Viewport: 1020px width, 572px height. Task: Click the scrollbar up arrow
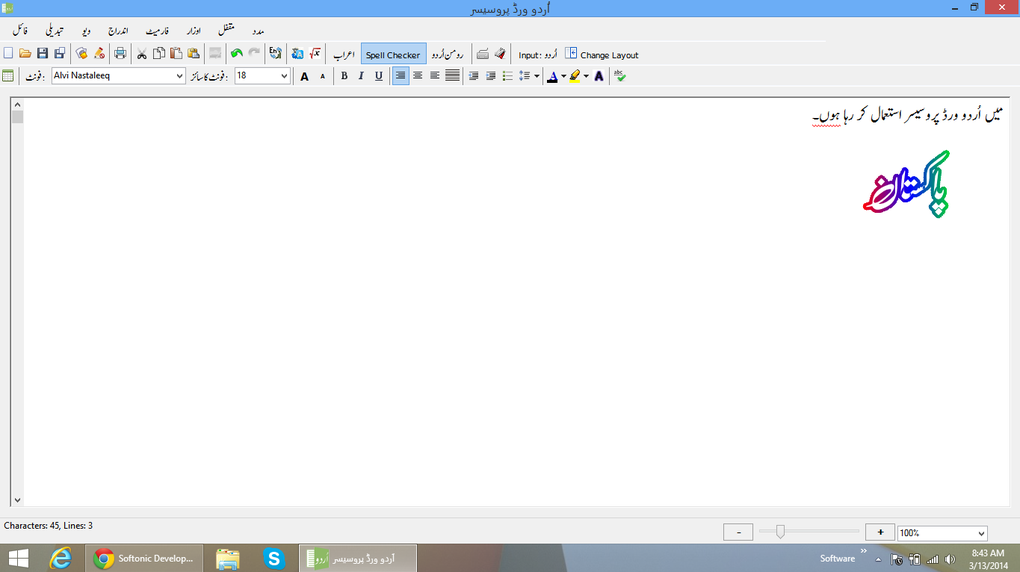pyautogui.click(x=18, y=104)
